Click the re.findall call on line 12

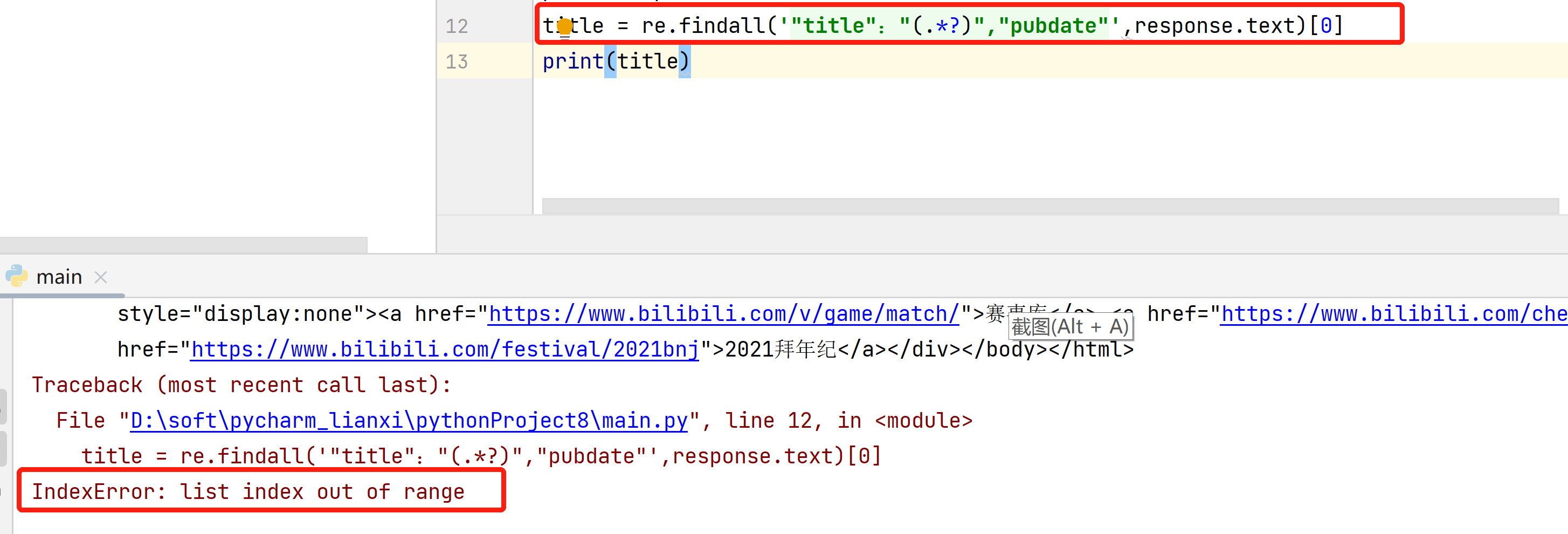click(x=703, y=26)
